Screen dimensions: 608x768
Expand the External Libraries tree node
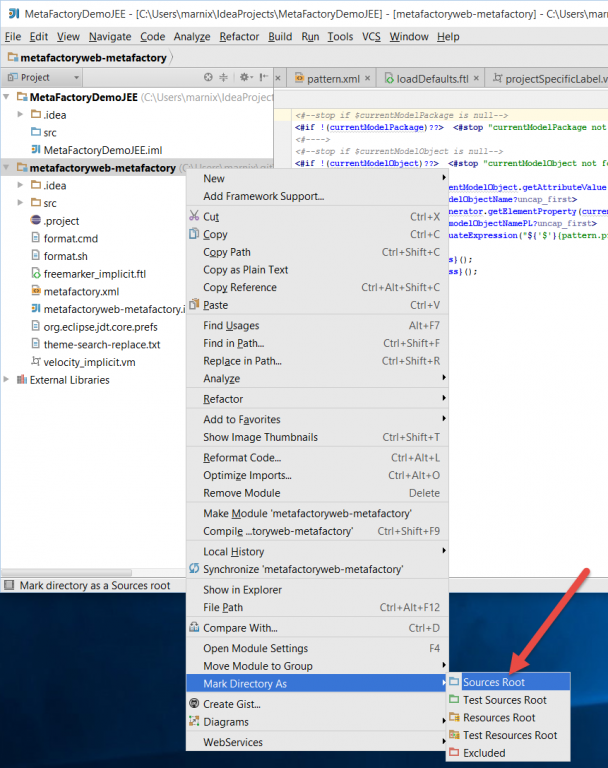coord(8,380)
